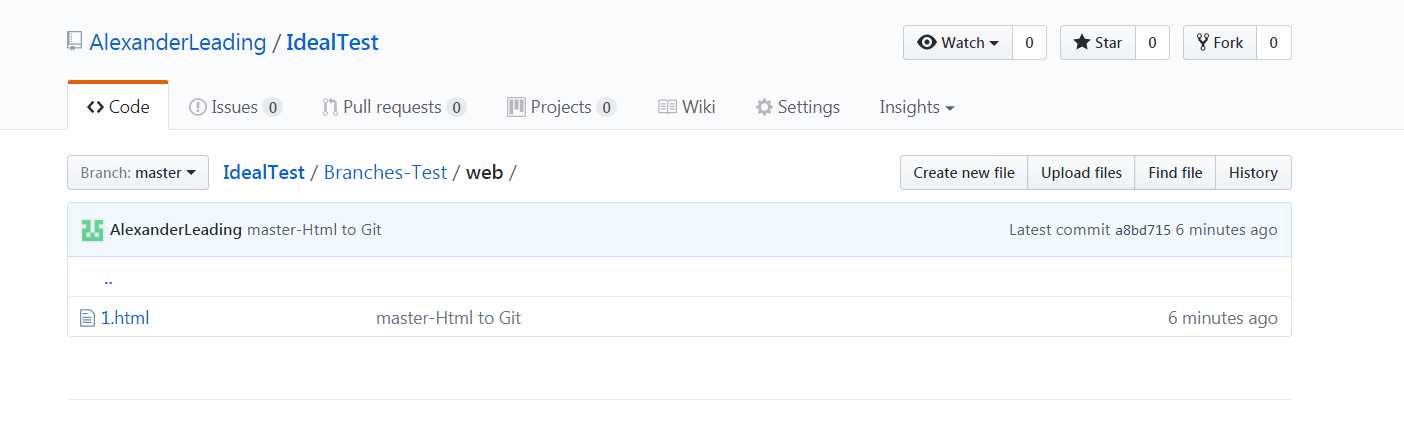
Task: Open the Watch dropdown
Action: pos(958,43)
